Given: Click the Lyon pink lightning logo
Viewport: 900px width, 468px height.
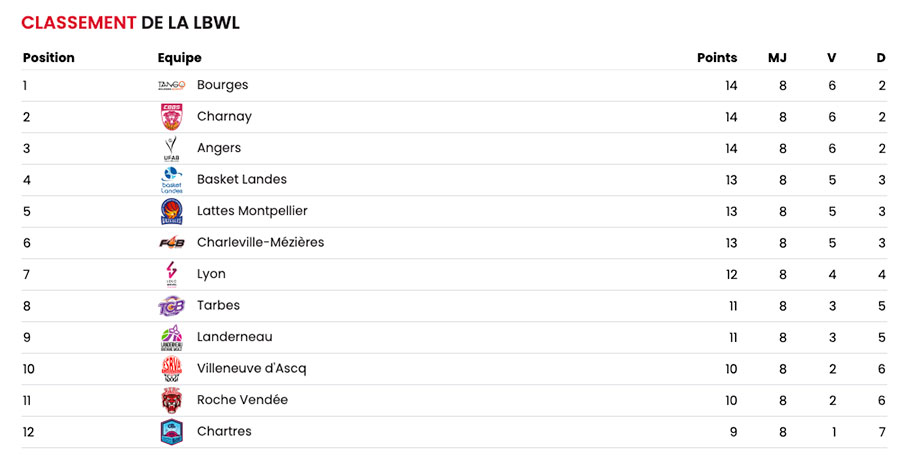Looking at the screenshot, I should (x=172, y=274).
